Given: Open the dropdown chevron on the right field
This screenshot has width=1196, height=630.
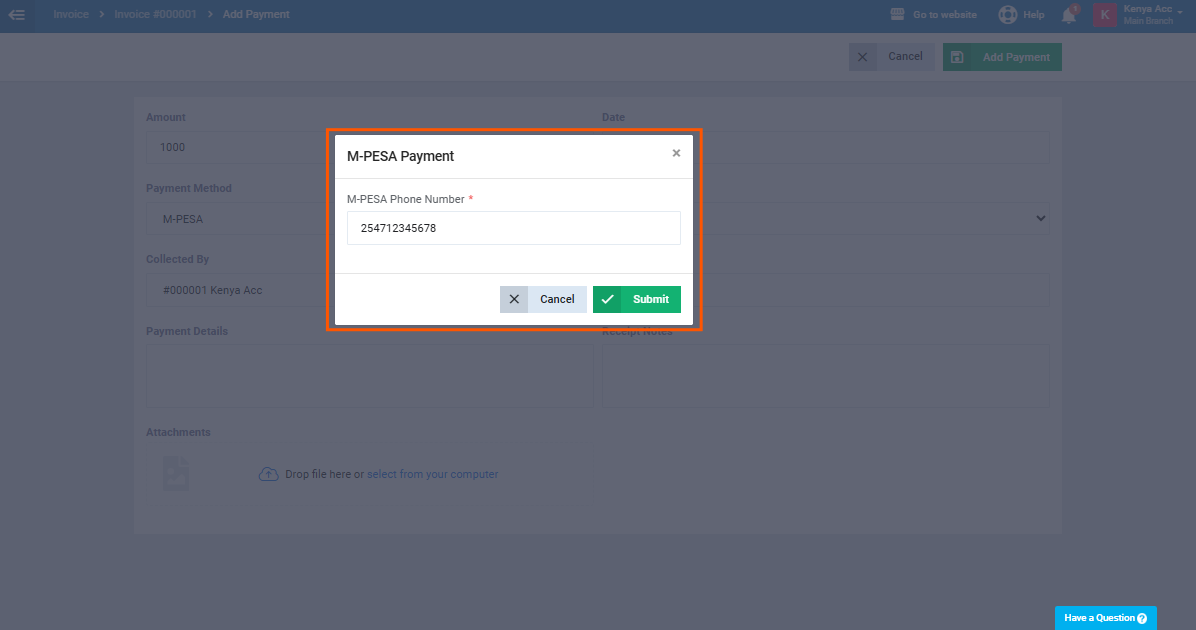Looking at the screenshot, I should pos(1040,218).
